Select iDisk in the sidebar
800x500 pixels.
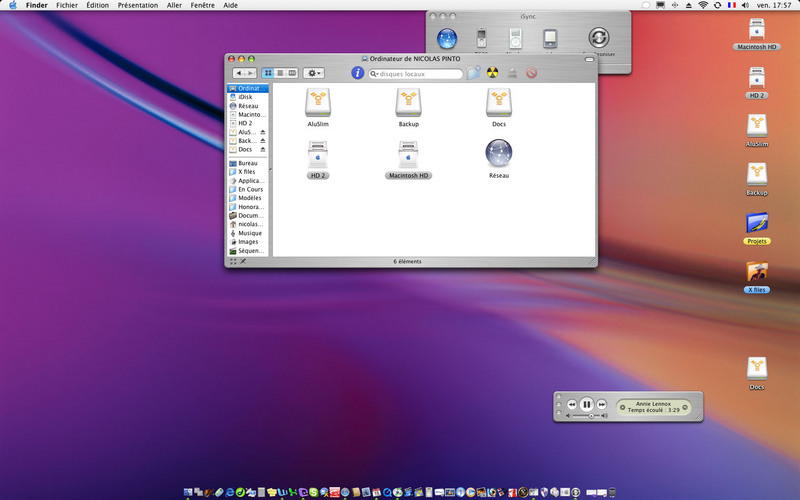[247, 97]
